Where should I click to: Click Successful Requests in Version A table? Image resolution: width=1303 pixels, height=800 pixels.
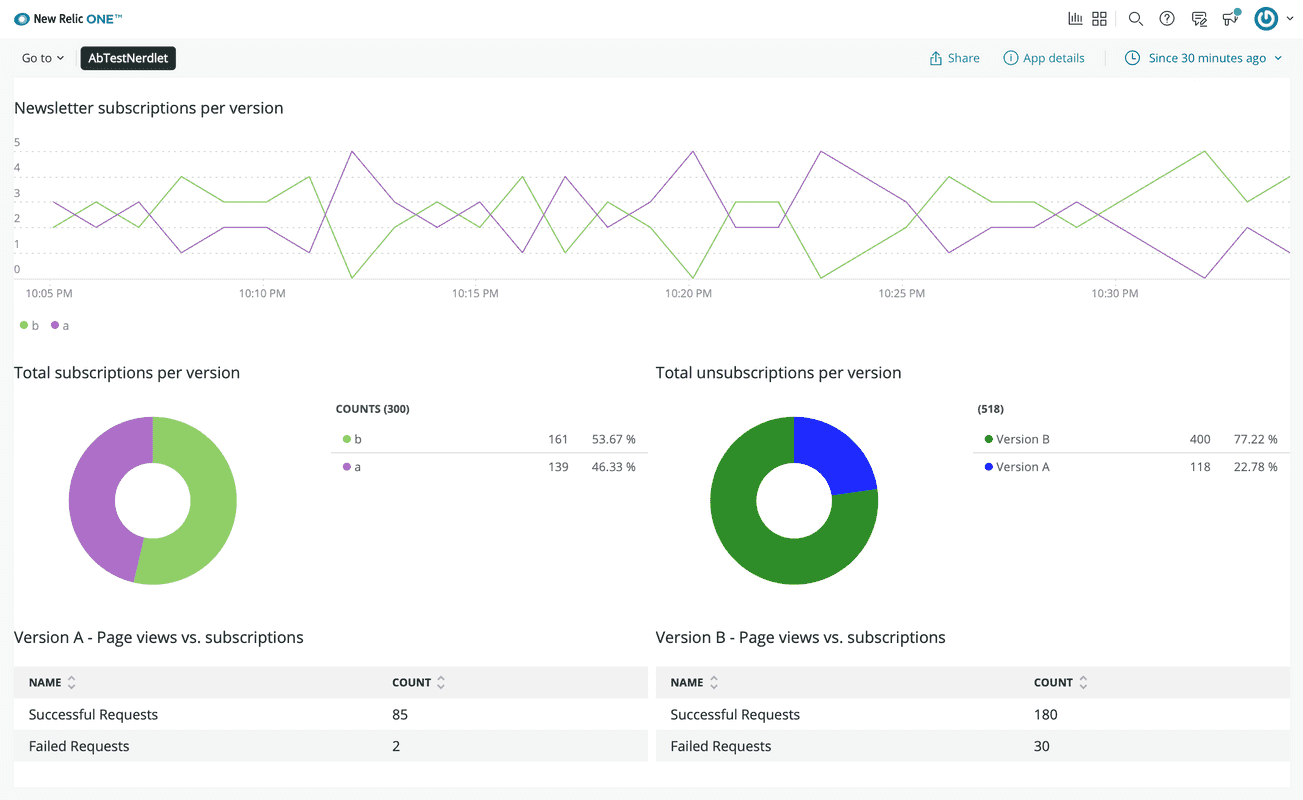[93, 714]
